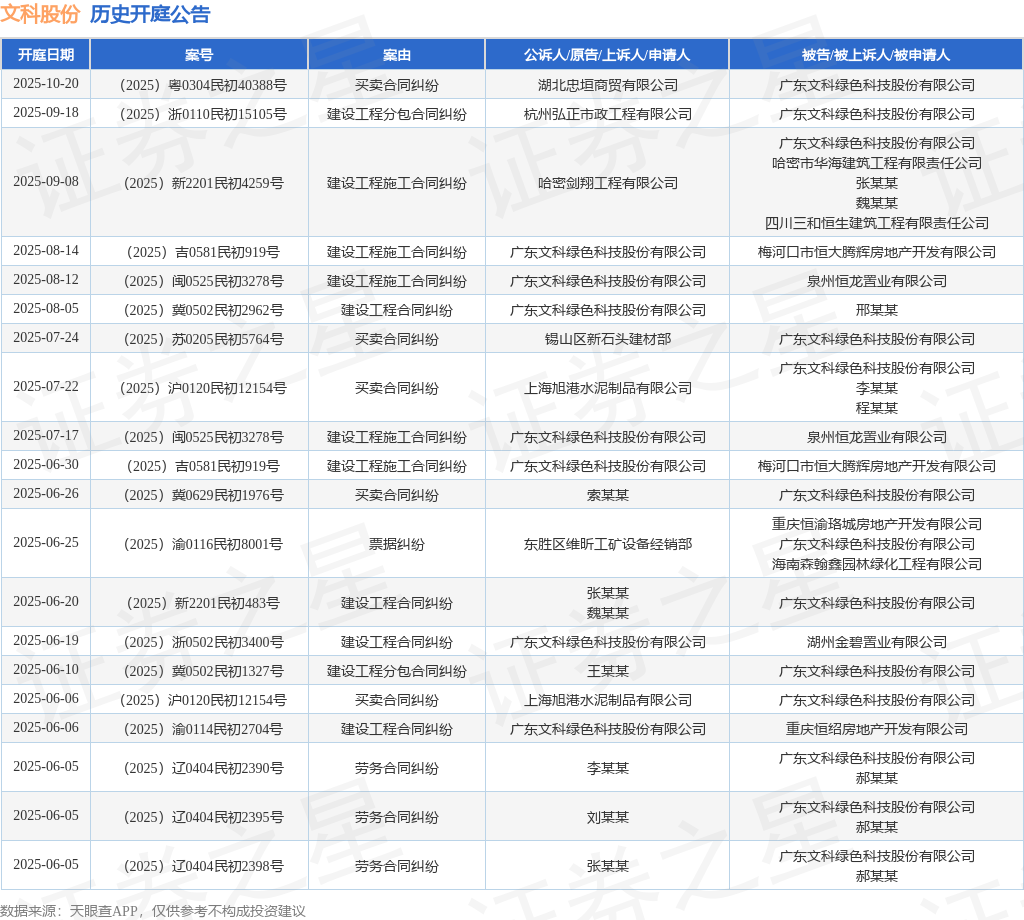Click the date 2025-08-12
The height and width of the screenshot is (920, 1024).
(x=46, y=279)
